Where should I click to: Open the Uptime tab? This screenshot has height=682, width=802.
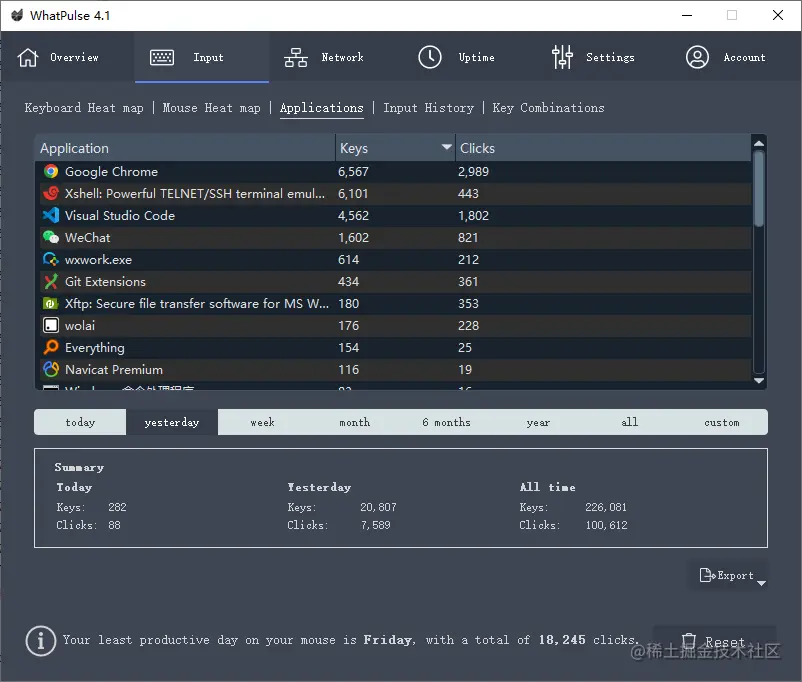469,57
